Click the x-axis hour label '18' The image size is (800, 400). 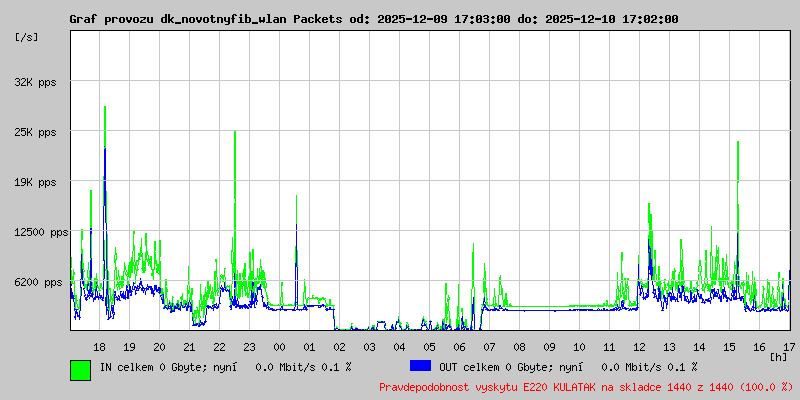pyautogui.click(x=99, y=347)
